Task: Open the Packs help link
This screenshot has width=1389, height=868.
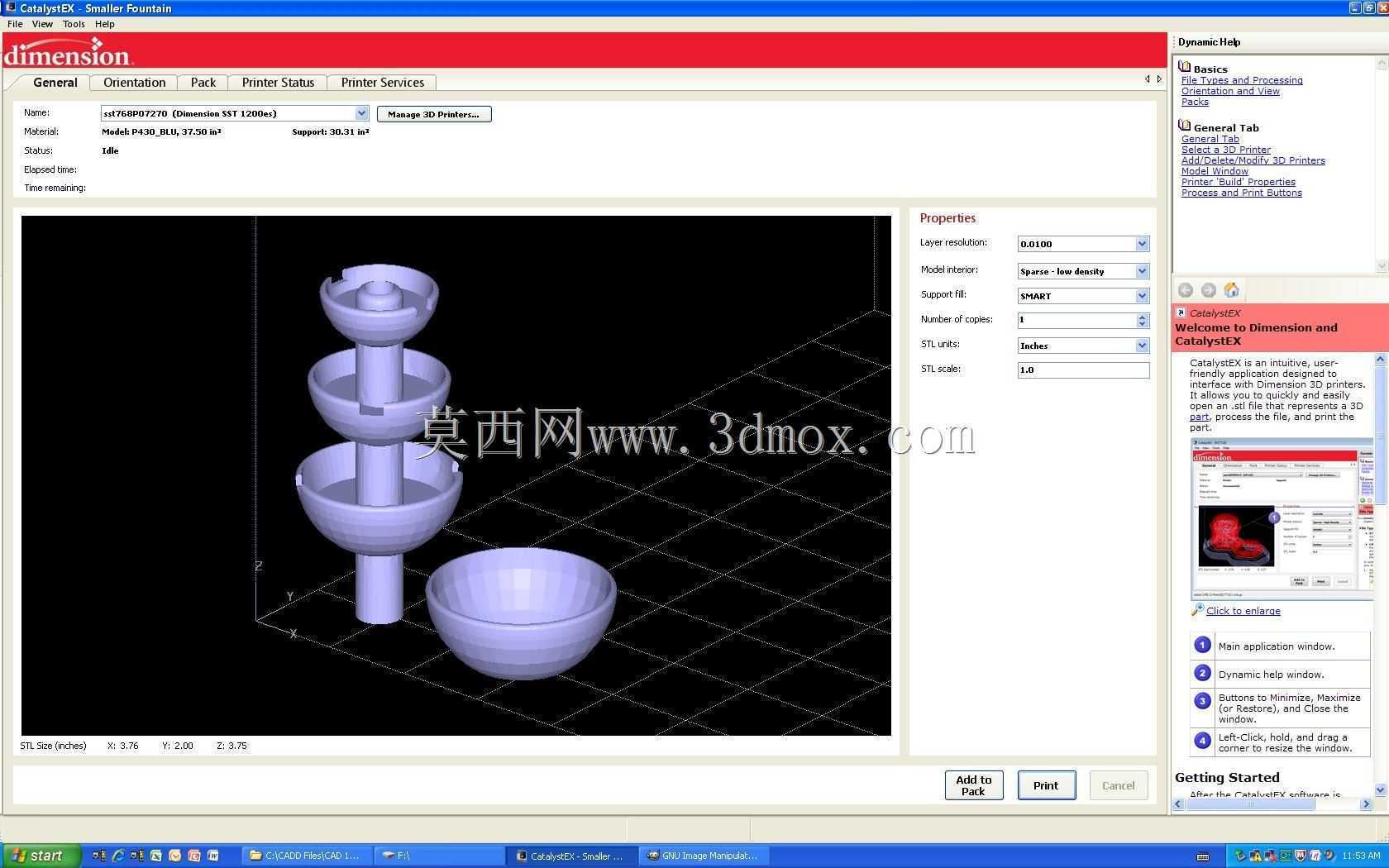Action: point(1195,102)
